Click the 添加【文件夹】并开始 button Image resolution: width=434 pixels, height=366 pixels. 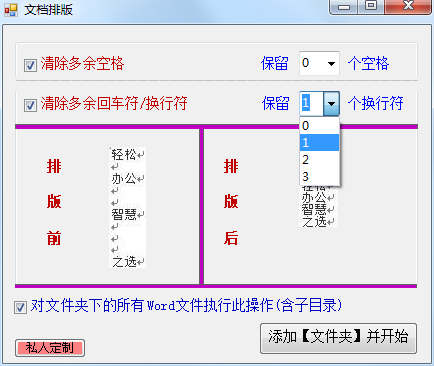tap(338, 338)
